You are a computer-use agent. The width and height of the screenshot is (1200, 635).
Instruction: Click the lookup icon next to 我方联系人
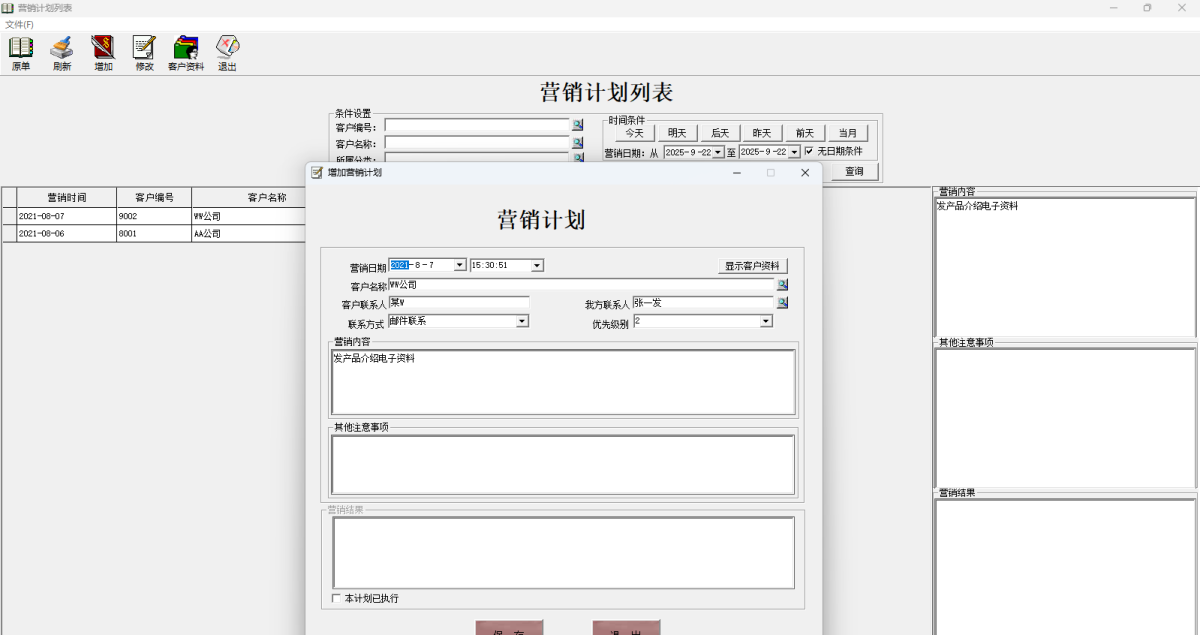(783, 303)
